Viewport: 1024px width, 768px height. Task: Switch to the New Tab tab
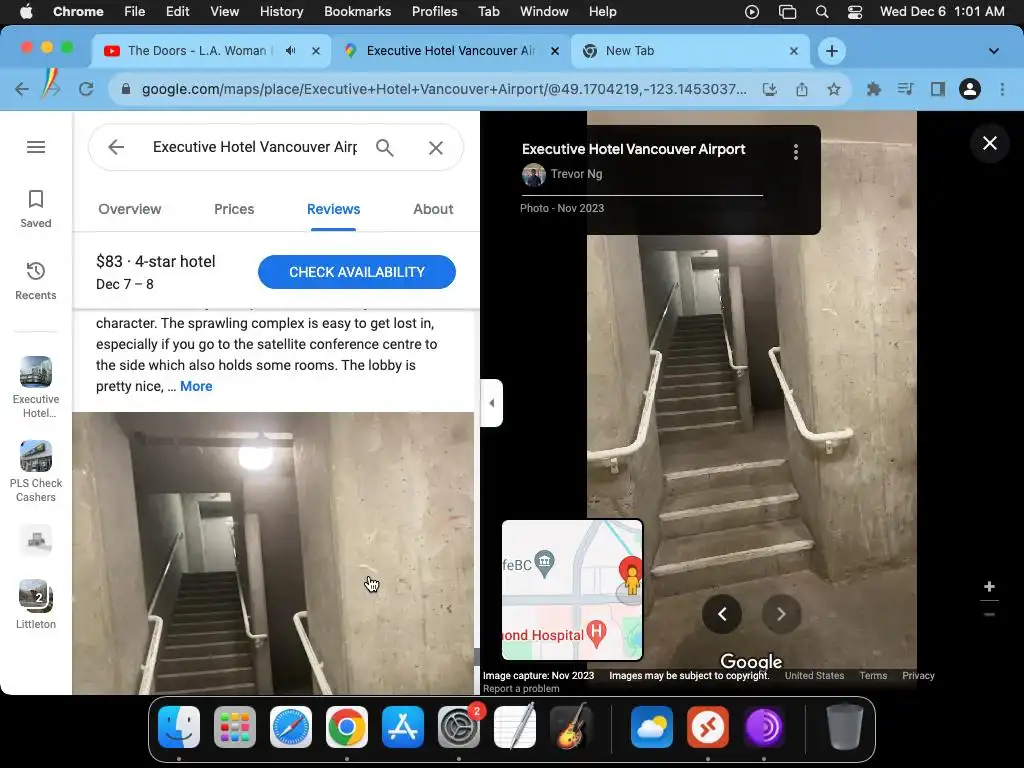click(690, 51)
